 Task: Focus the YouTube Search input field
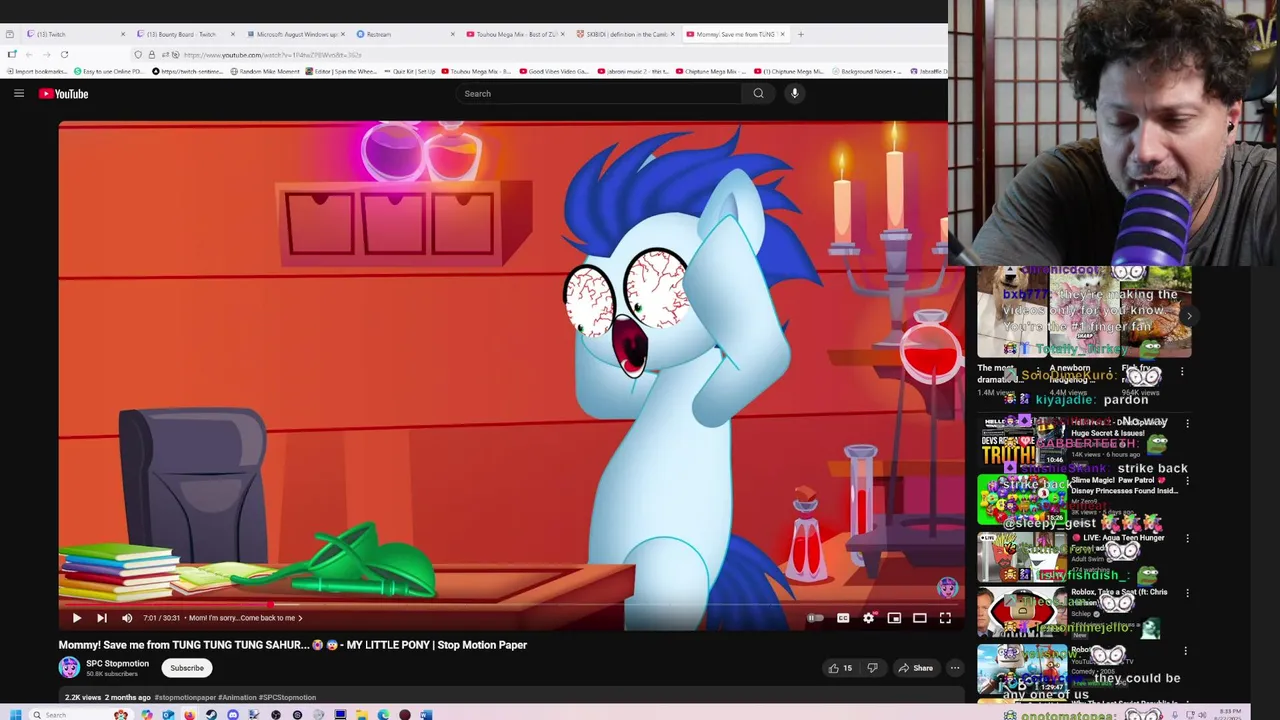[x=600, y=94]
